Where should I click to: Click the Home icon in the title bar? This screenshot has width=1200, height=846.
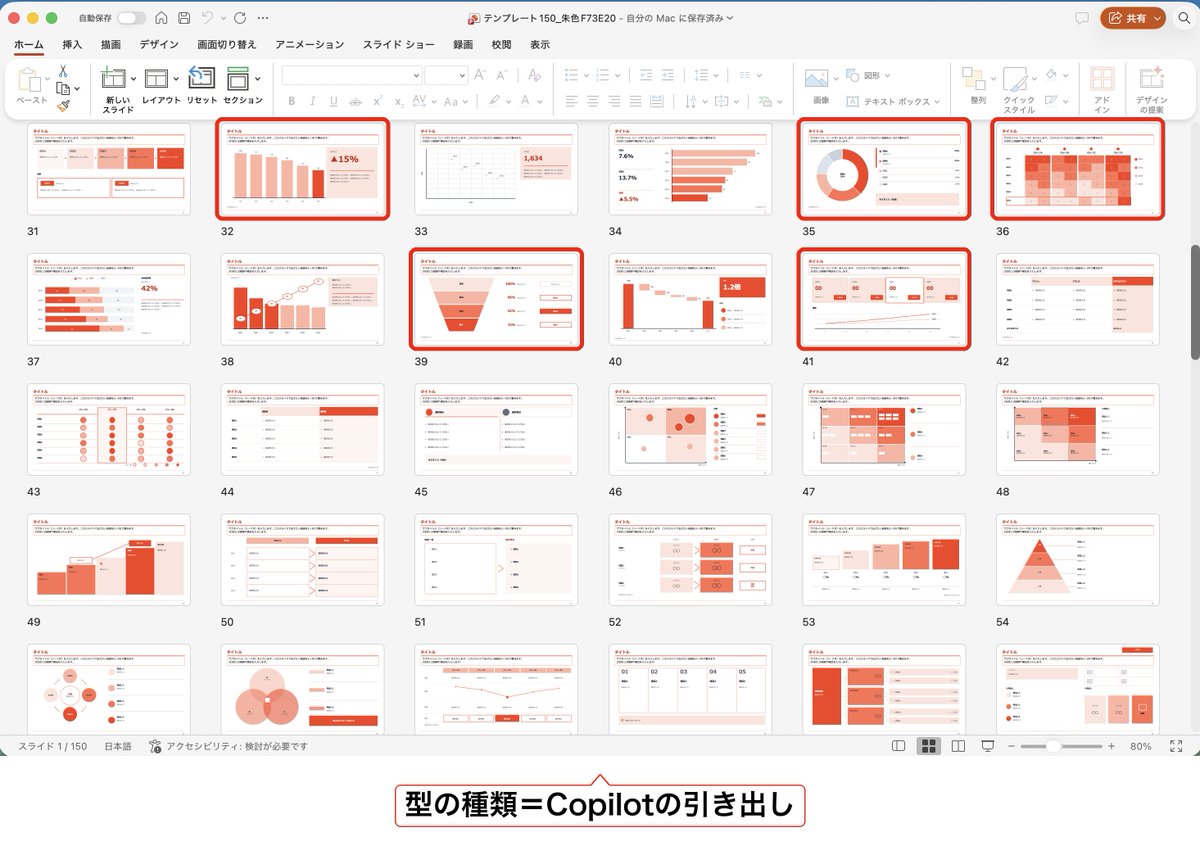(161, 18)
